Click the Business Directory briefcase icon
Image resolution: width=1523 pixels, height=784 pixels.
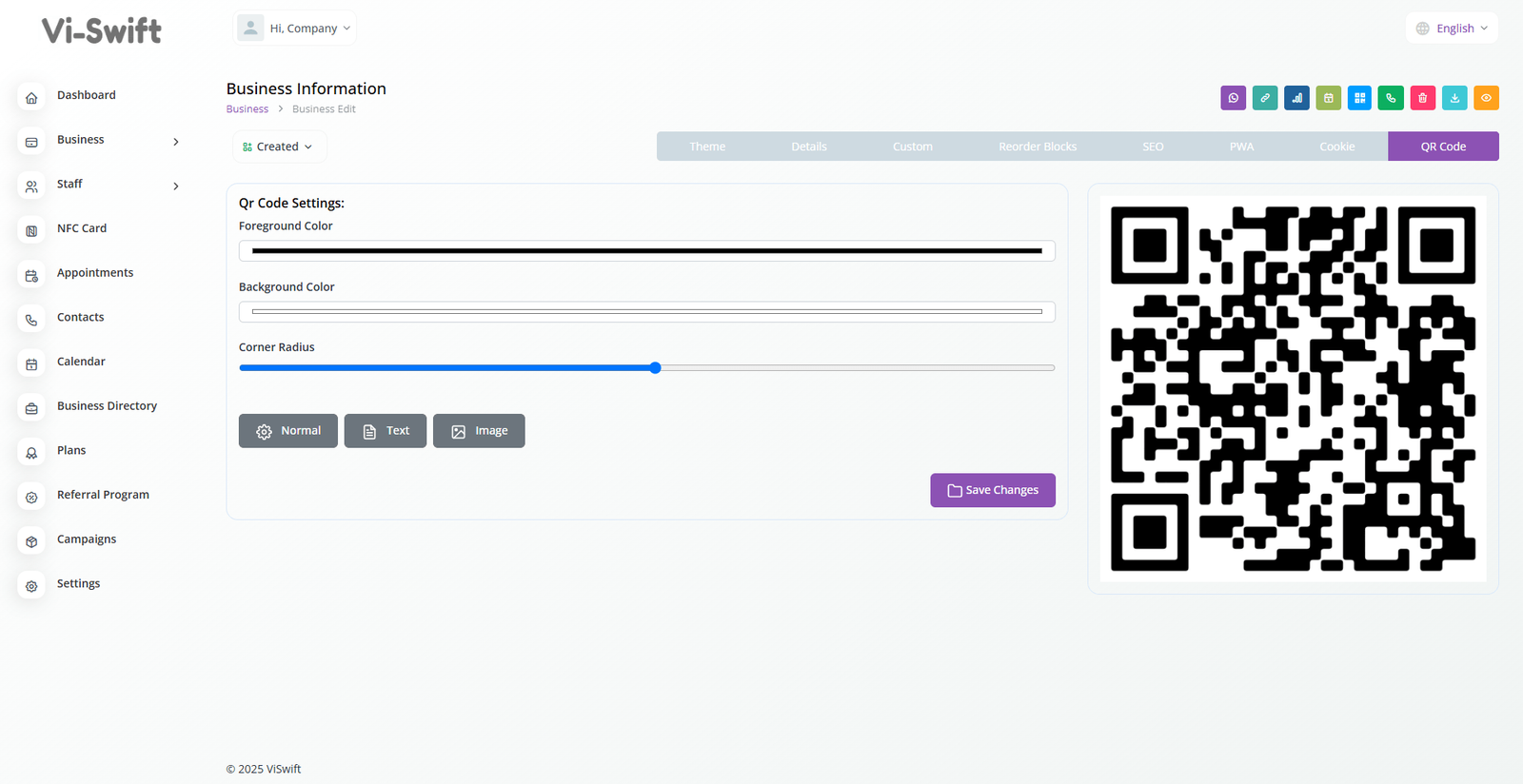pos(31,408)
